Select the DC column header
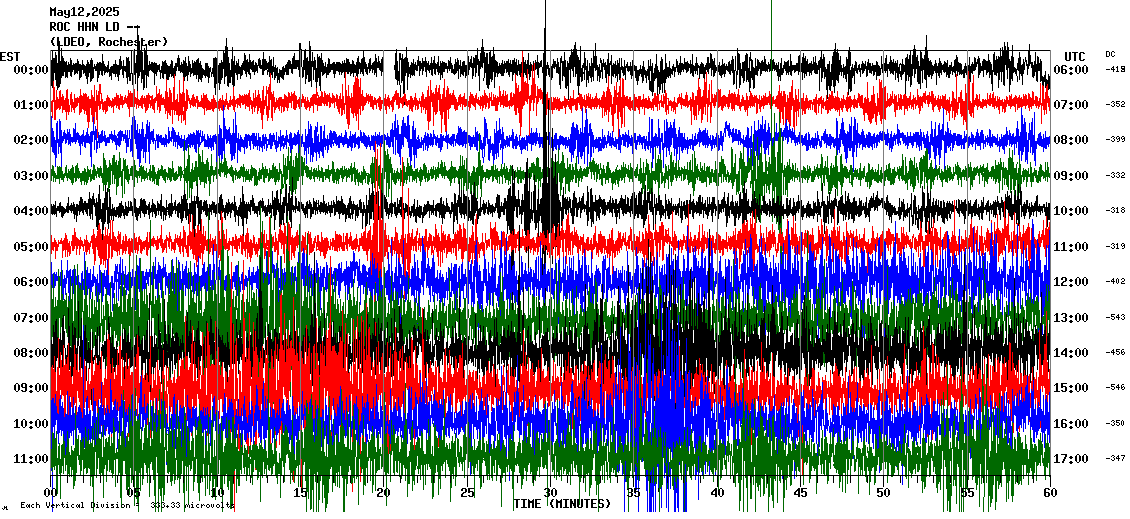The image size is (1130, 519). click(x=1110, y=54)
